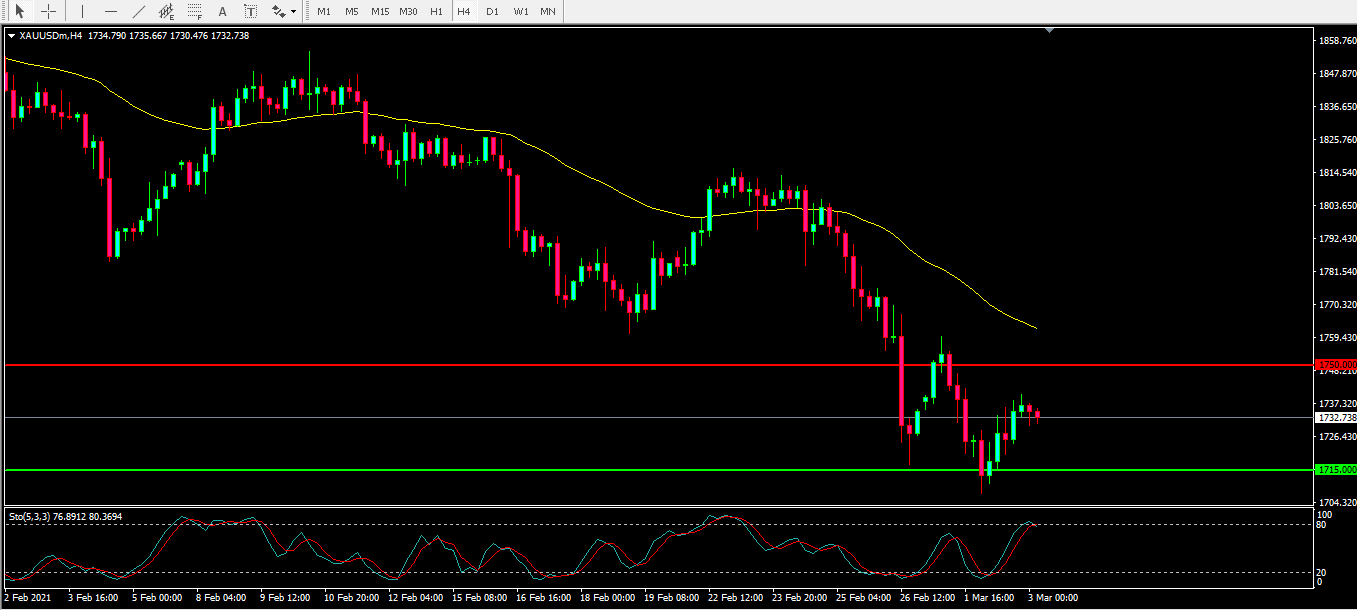Select the text label tool
1357x611 pixels.
[x=250, y=11]
